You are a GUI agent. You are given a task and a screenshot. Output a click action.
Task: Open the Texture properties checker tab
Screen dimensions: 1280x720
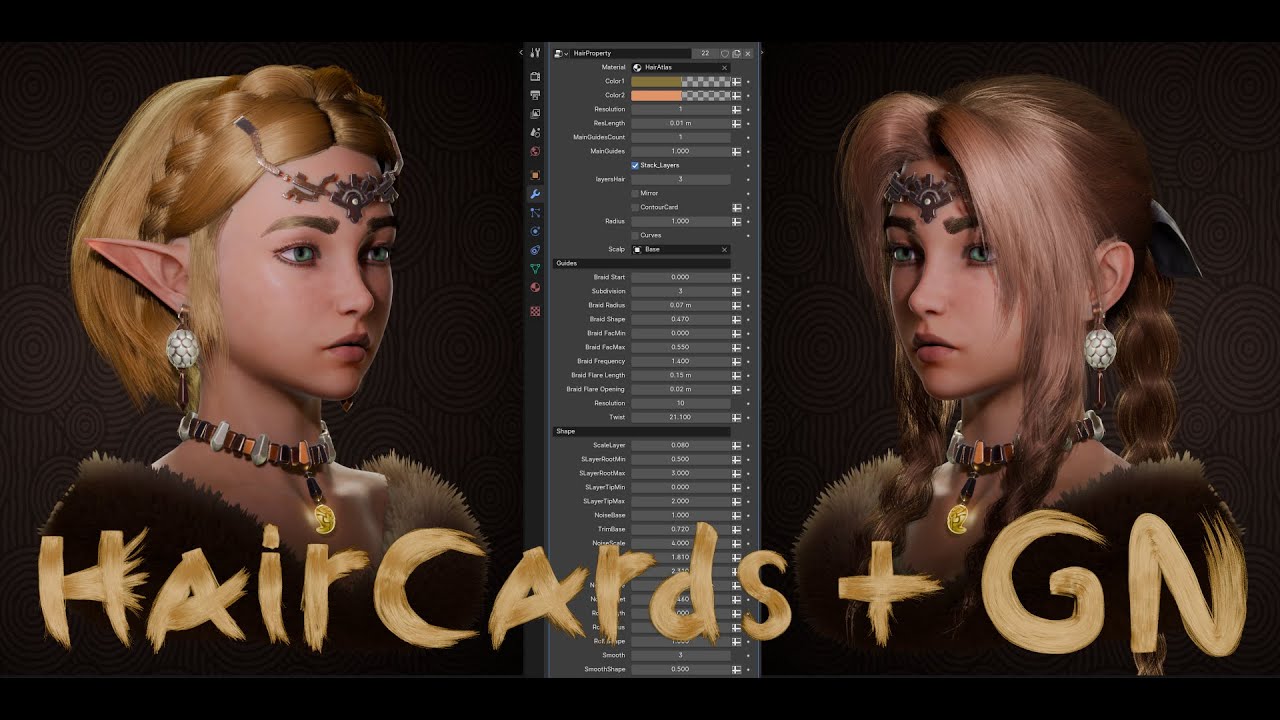tap(535, 311)
